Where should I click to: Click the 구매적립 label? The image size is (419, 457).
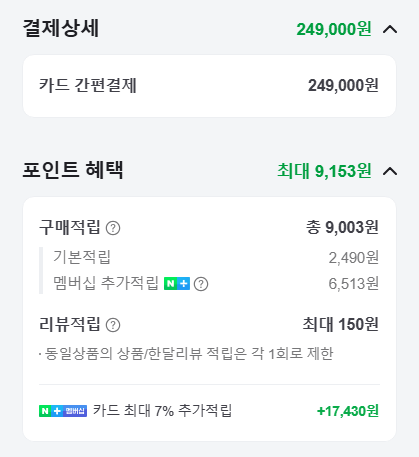click(x=70, y=227)
